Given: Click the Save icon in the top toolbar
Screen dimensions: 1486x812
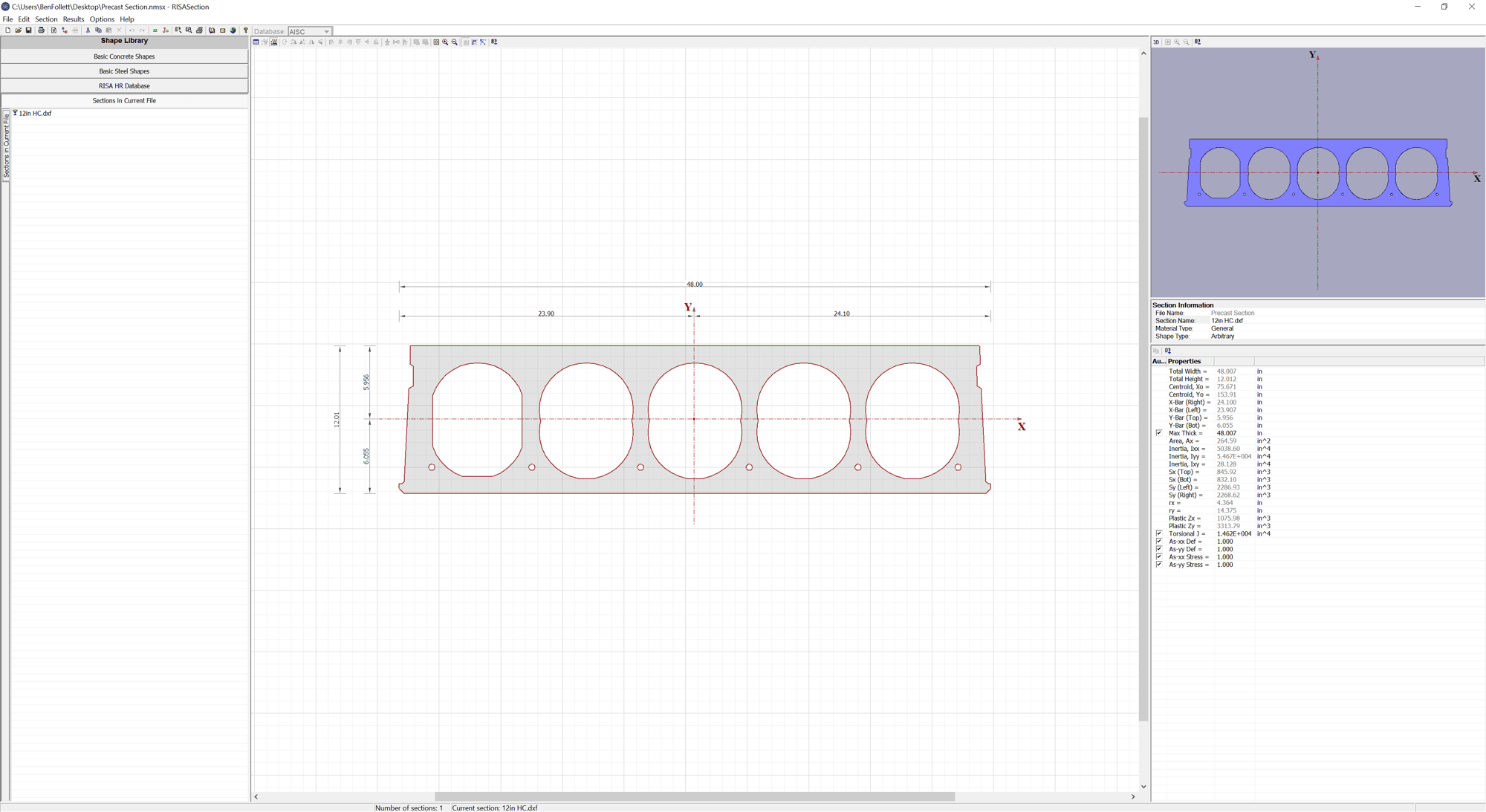Looking at the screenshot, I should pyautogui.click(x=29, y=30).
